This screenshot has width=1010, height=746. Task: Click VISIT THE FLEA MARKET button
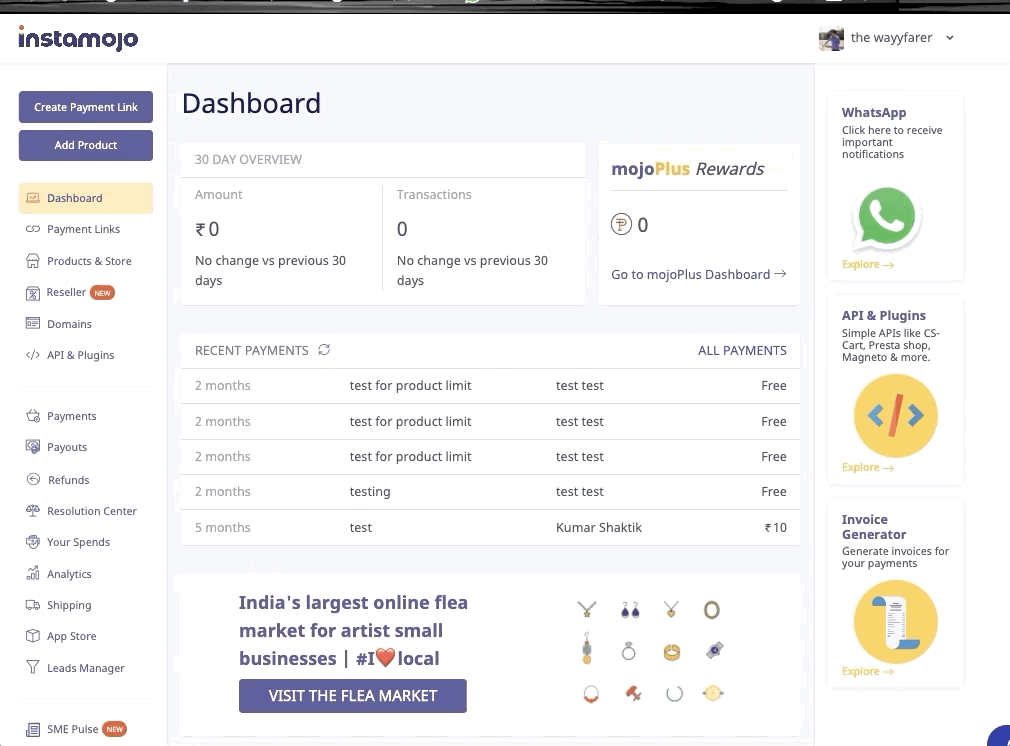point(352,696)
